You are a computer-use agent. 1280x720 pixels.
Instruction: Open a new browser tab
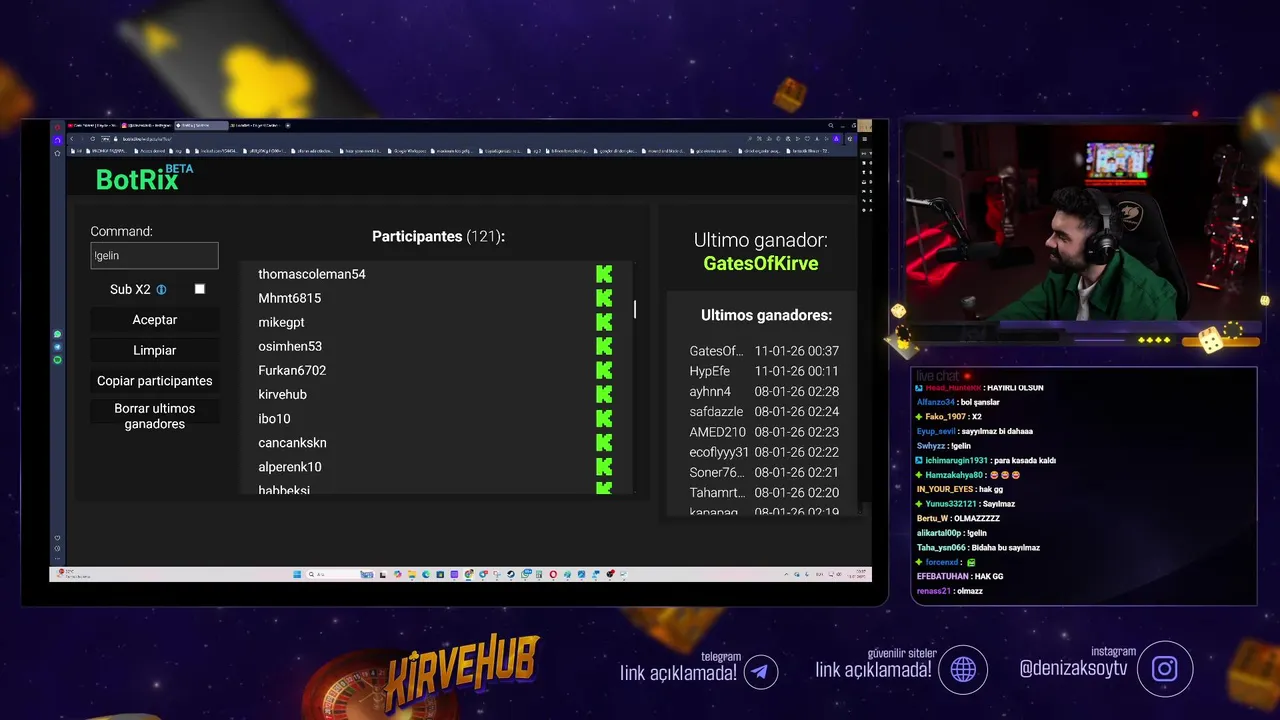[x=287, y=125]
